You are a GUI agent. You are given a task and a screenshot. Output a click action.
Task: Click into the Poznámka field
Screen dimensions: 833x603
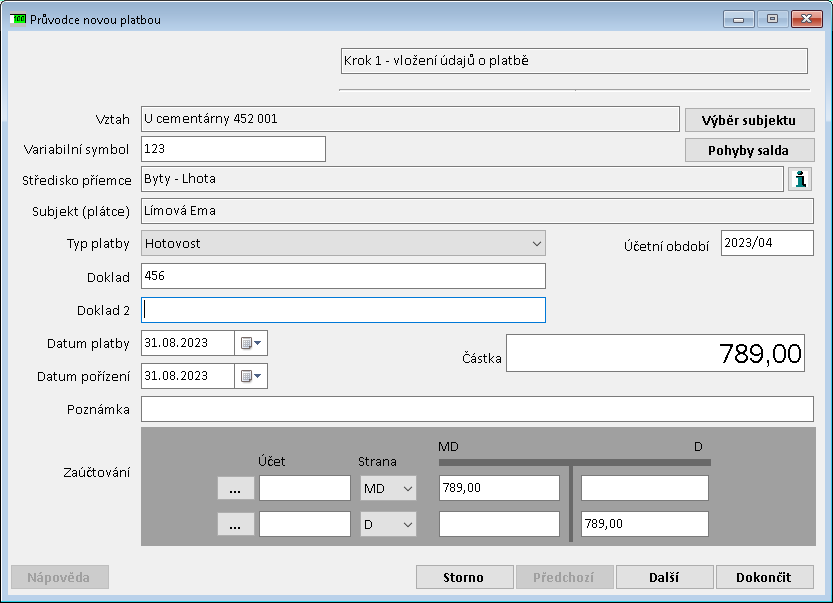click(x=477, y=409)
